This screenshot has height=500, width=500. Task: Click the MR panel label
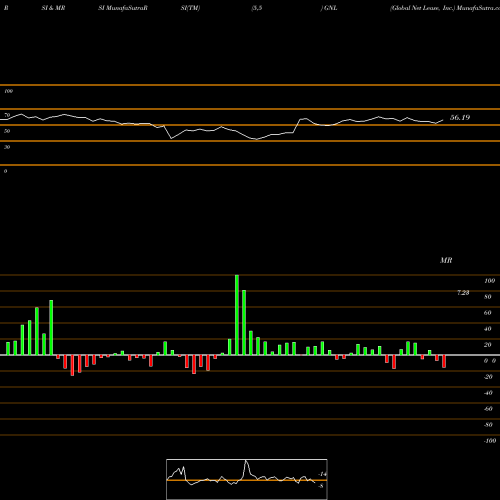point(446,260)
